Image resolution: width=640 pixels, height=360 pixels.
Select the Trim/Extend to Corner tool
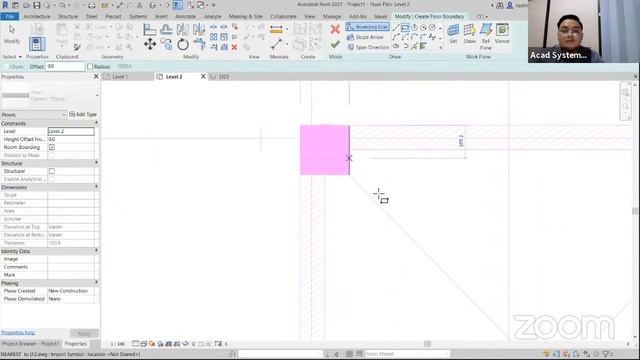[x=199, y=44]
